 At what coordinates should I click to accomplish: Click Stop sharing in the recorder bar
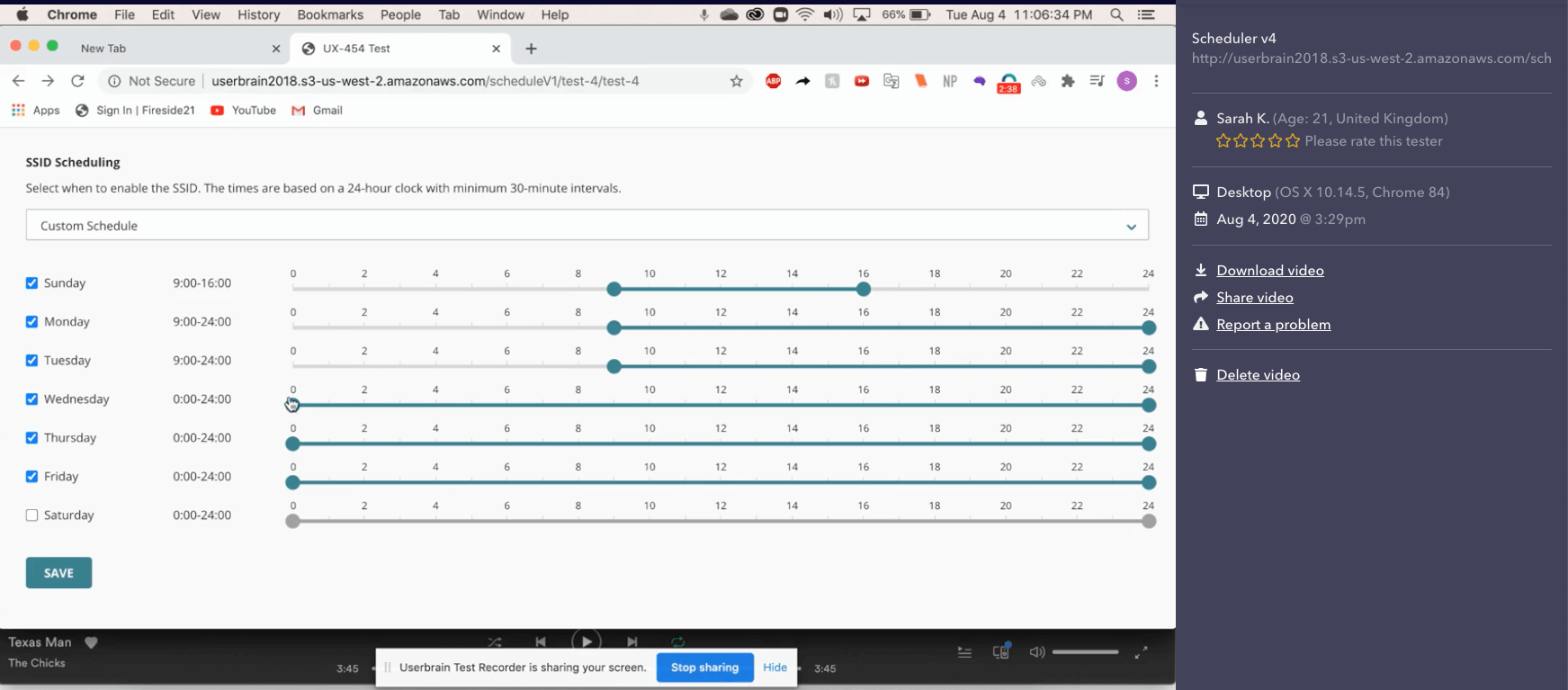(x=704, y=668)
